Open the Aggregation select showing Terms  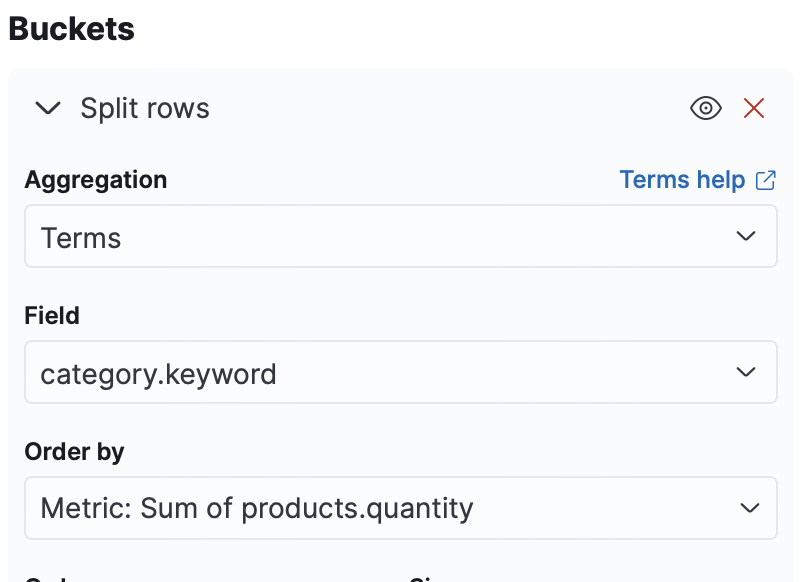click(400, 237)
